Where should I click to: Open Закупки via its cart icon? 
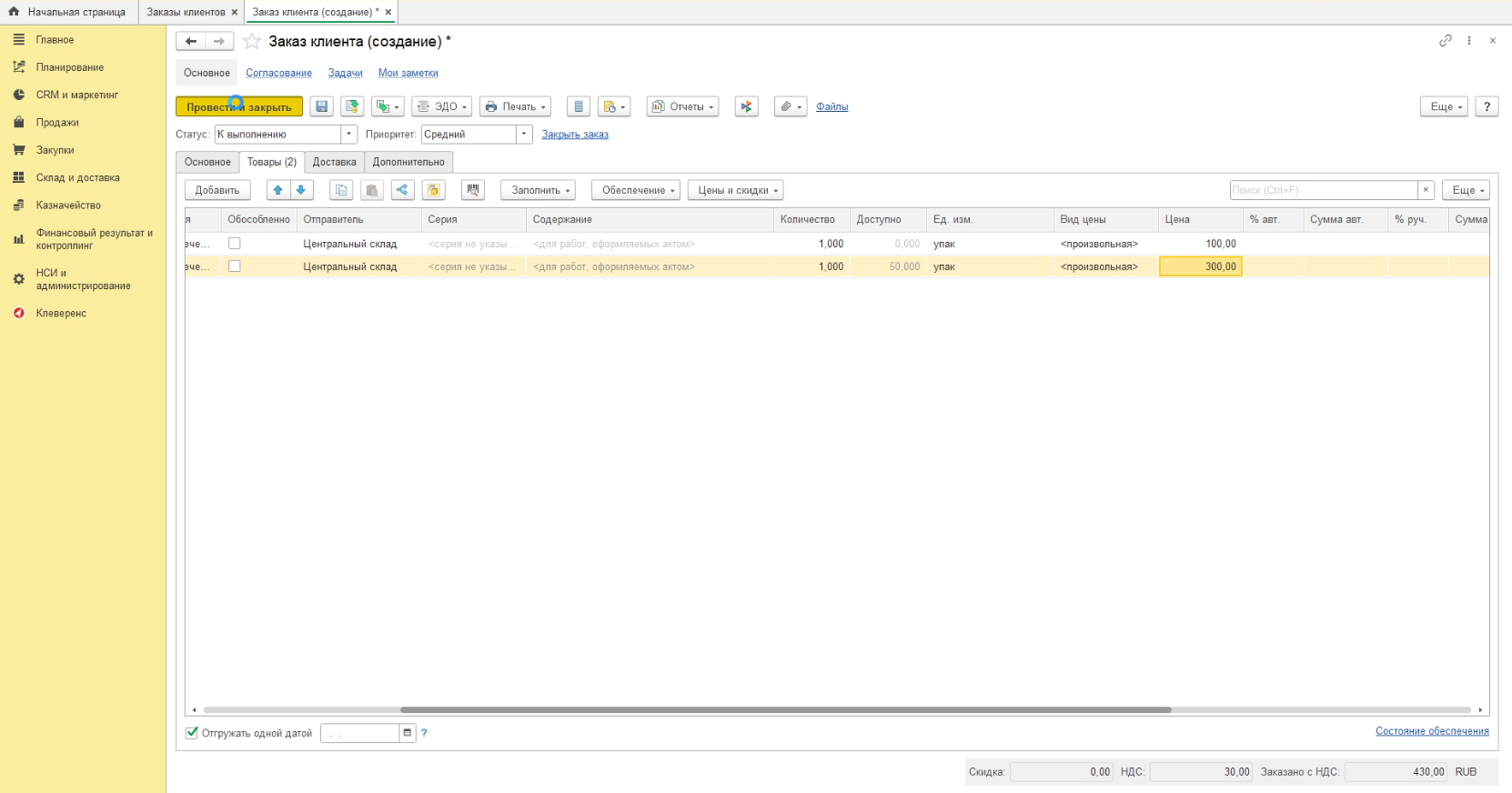18,150
